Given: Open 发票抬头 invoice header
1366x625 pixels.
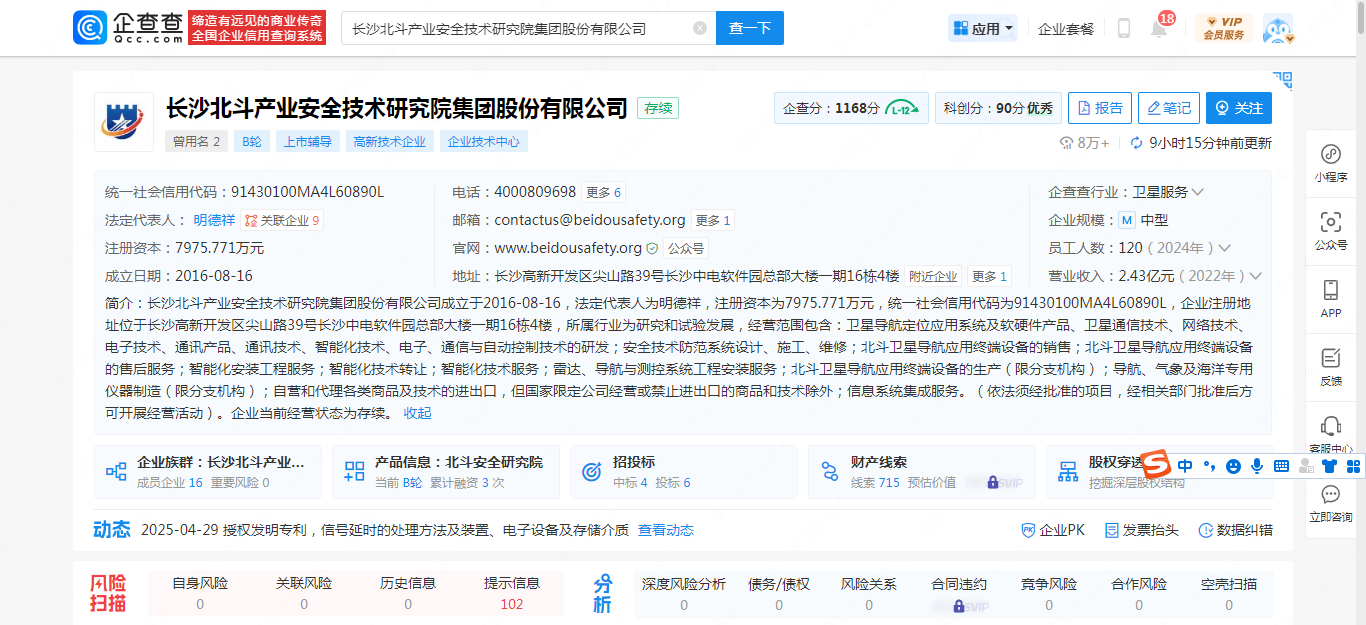Looking at the screenshot, I should [1141, 530].
